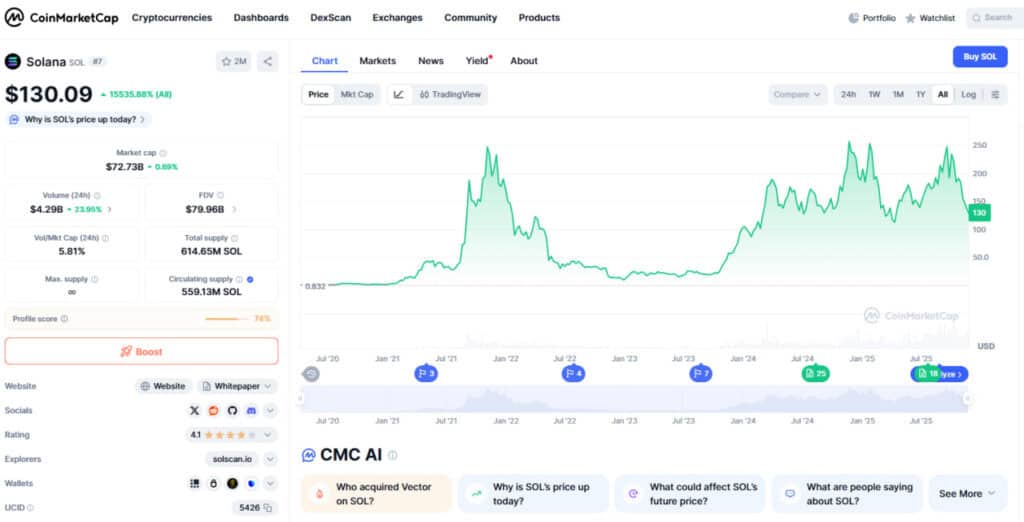Copy the UCID 5426 value
This screenshot has width=1024, height=522.
click(x=268, y=508)
